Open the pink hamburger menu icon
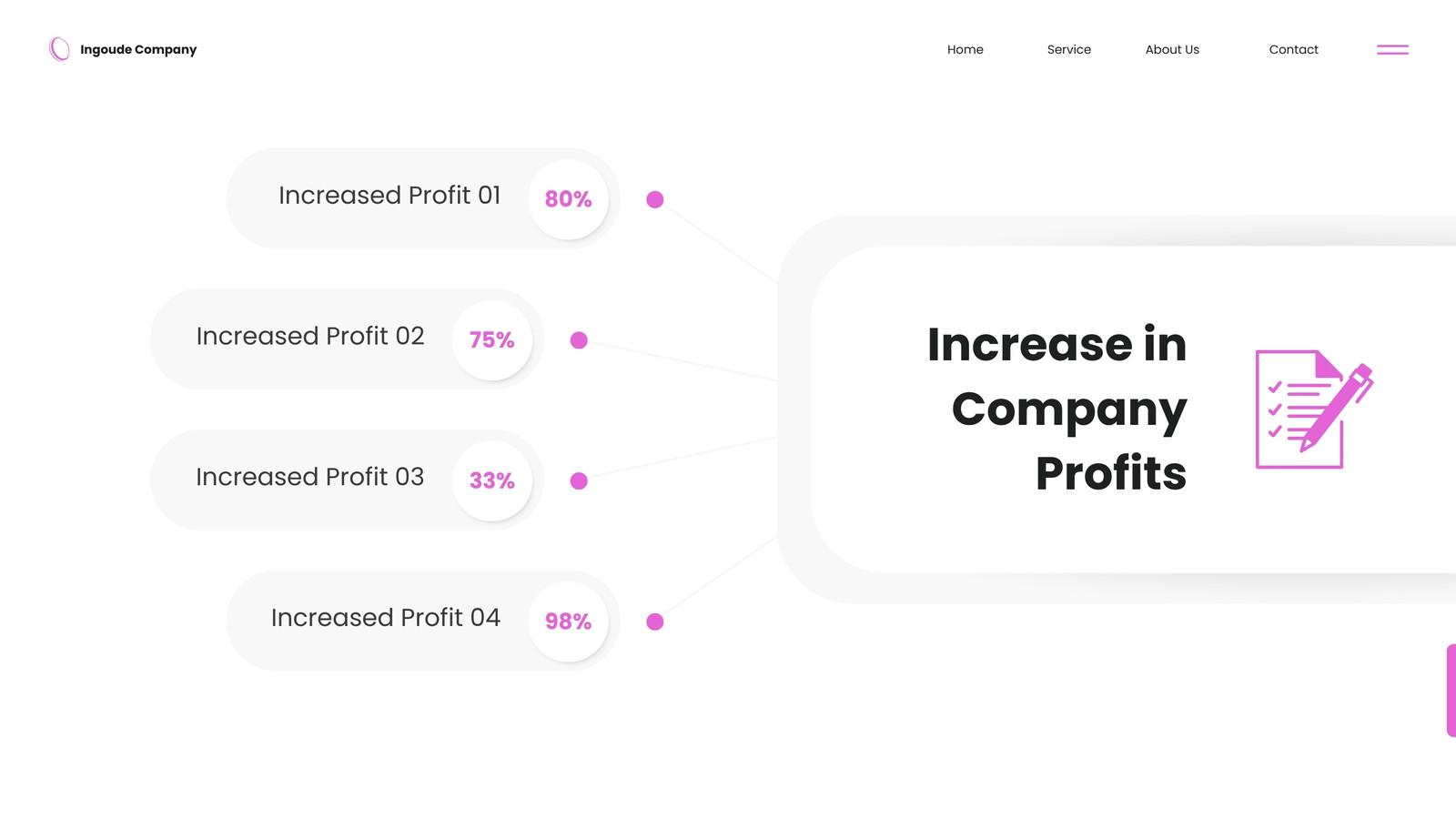The height and width of the screenshot is (819, 1456). tap(1392, 49)
